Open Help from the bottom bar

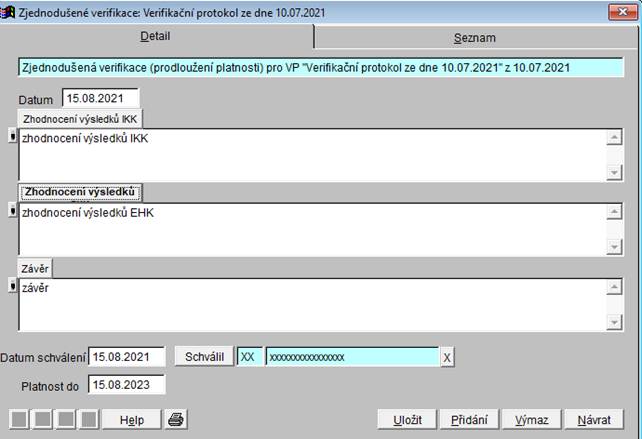coord(132,419)
